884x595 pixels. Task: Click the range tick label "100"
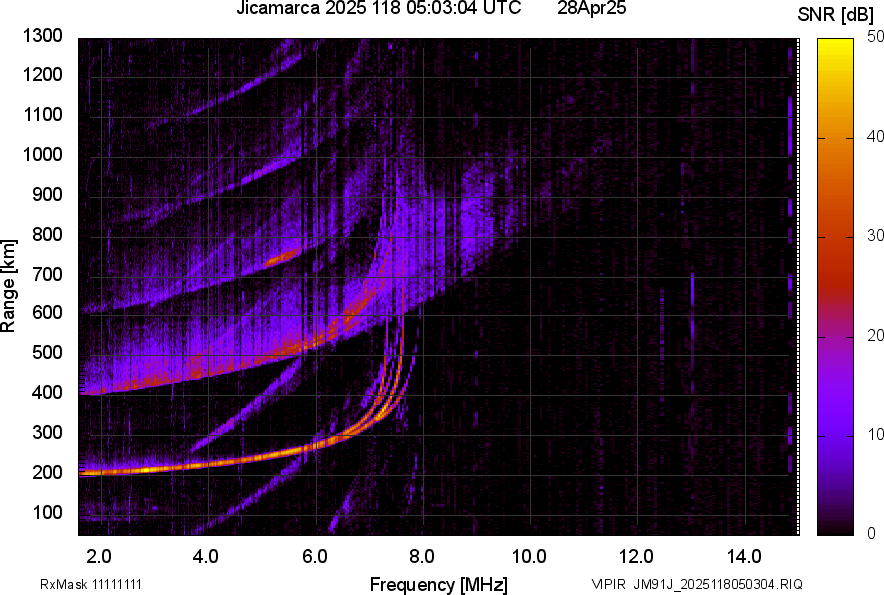click(47, 512)
